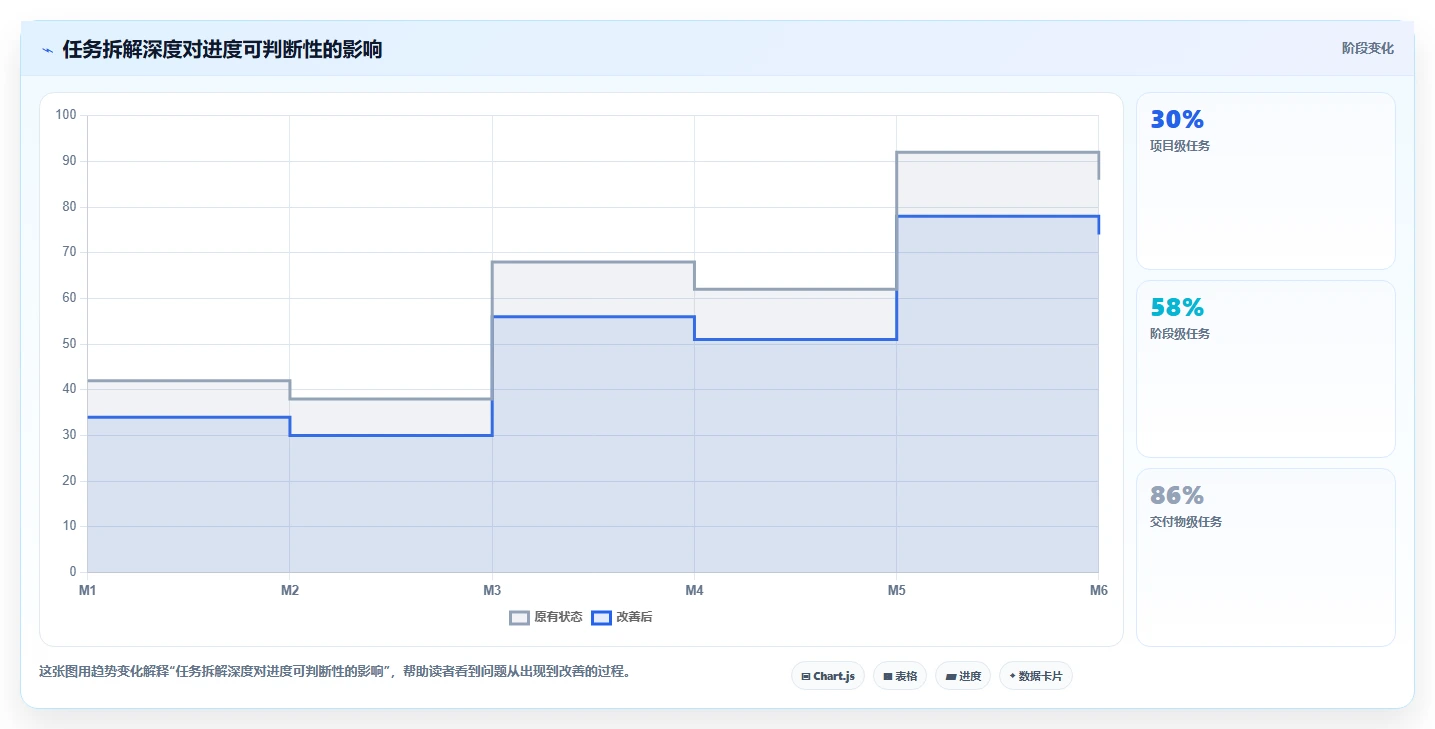The image size is (1435, 729).
Task: Click the 项目级任务 caption
Action: [1180, 146]
